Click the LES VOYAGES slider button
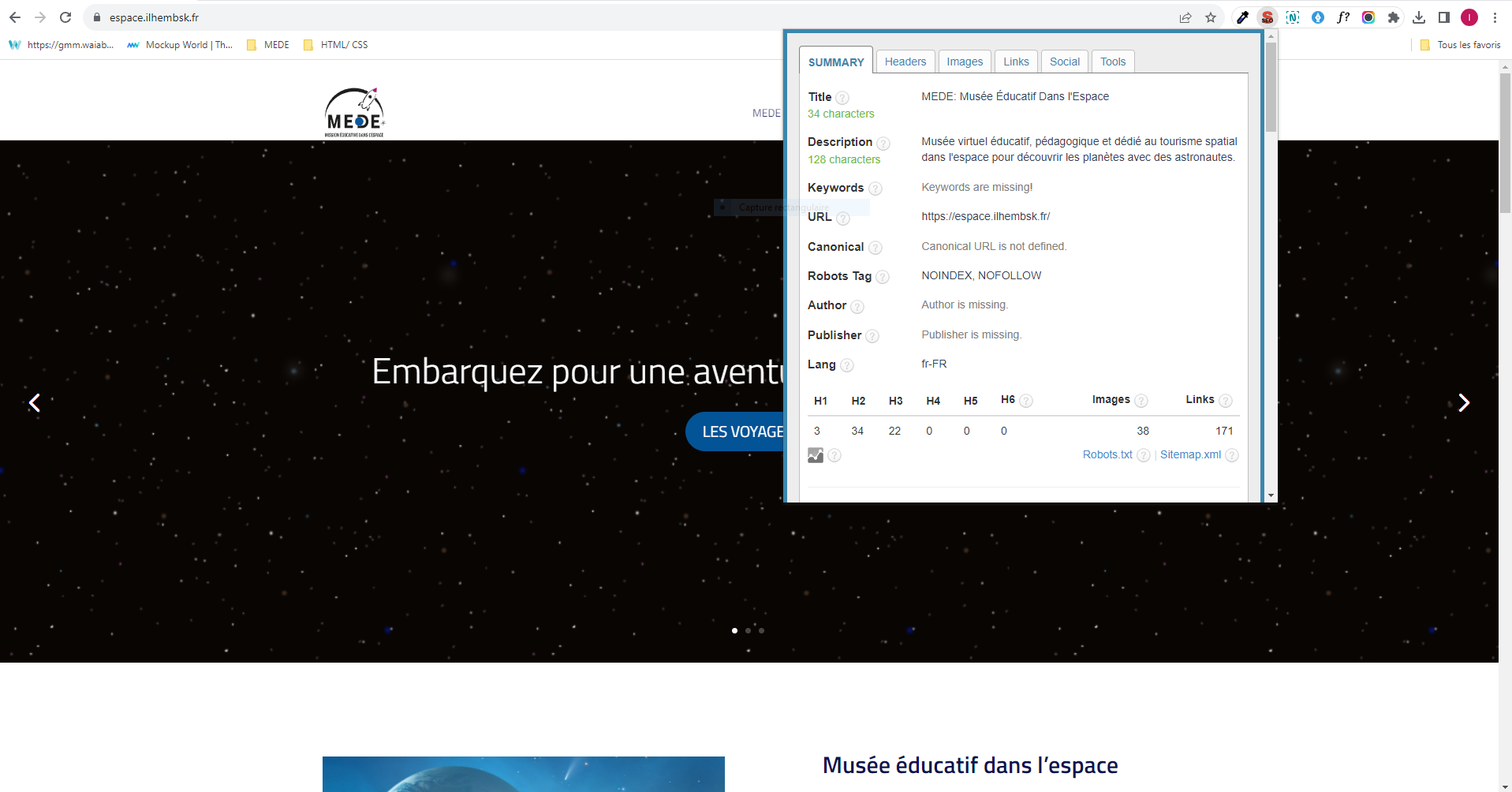Image resolution: width=1512 pixels, height=792 pixels. [735, 431]
